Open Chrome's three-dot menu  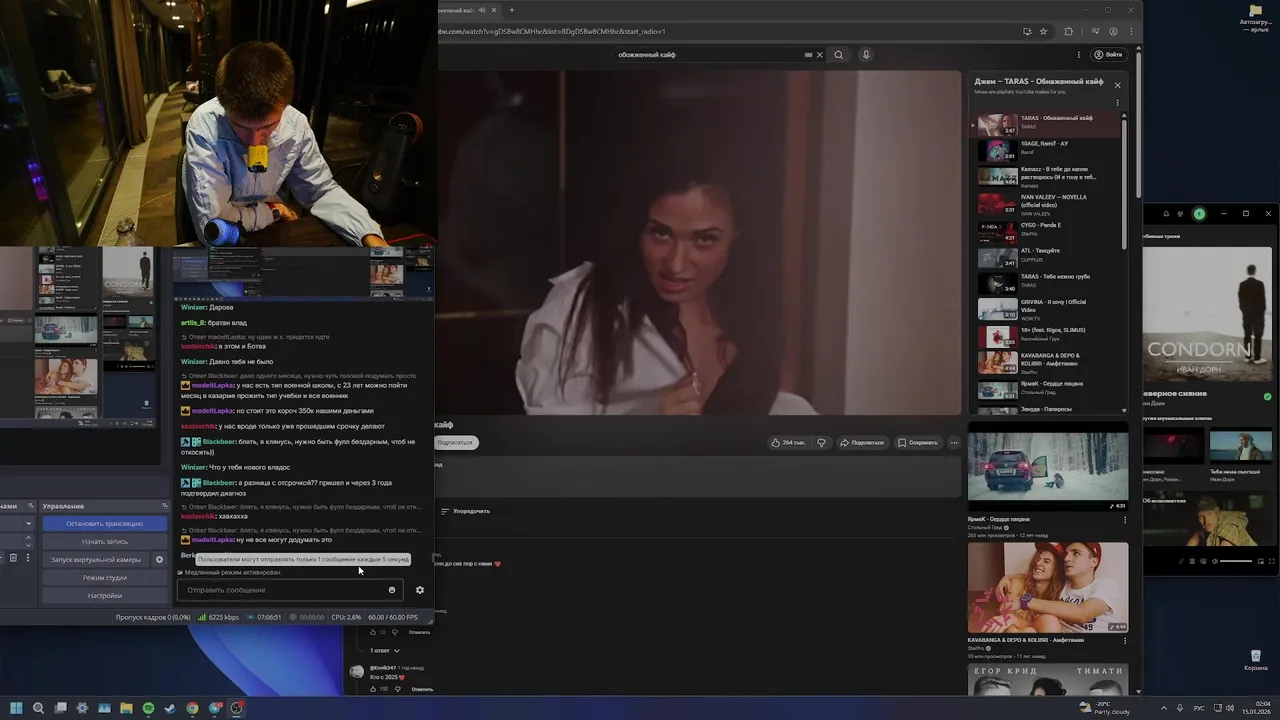coord(1132,31)
